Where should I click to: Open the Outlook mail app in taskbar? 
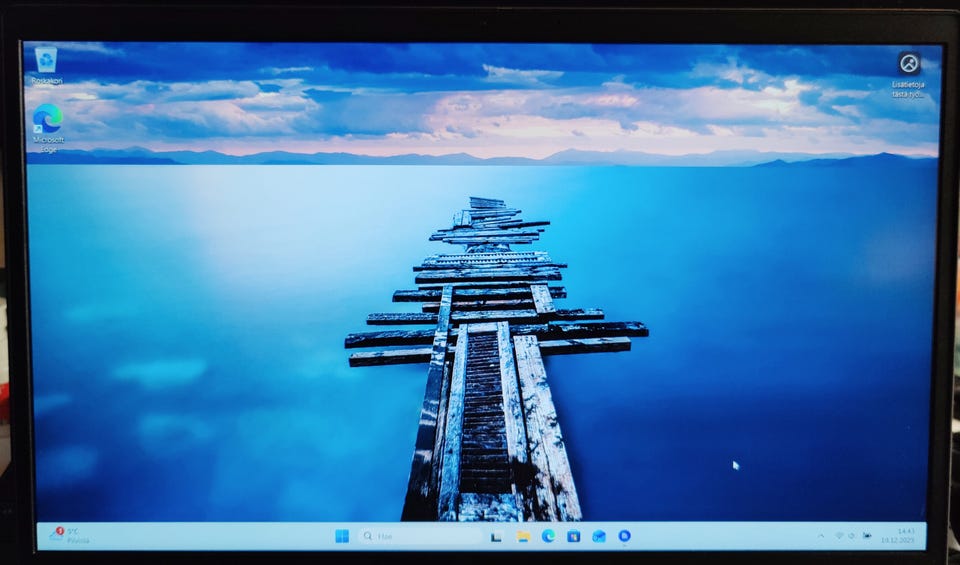(x=599, y=536)
